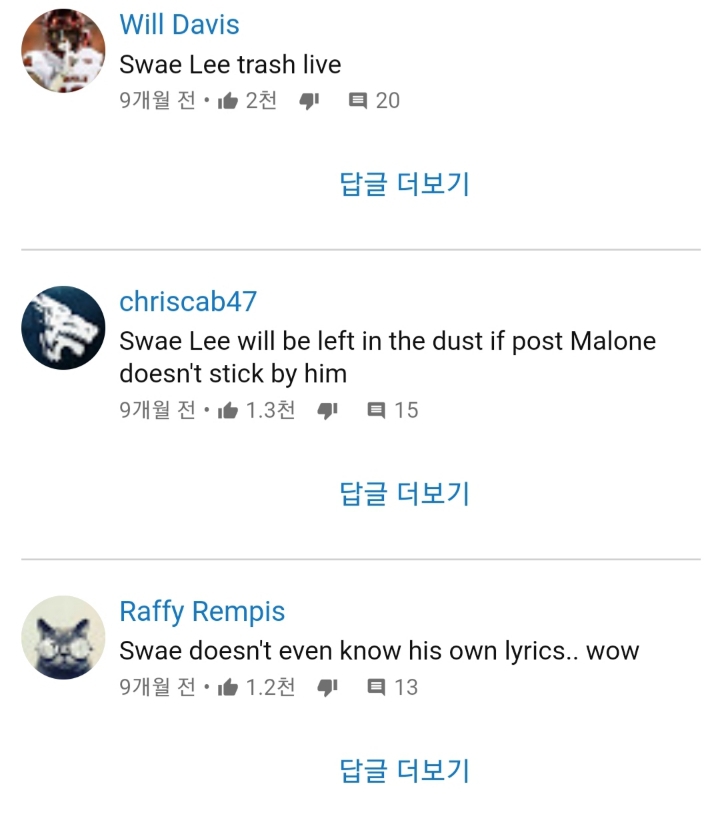Open reply icon on chriscab47's comment
Viewport: 720px width, 824px height.
pos(377,410)
